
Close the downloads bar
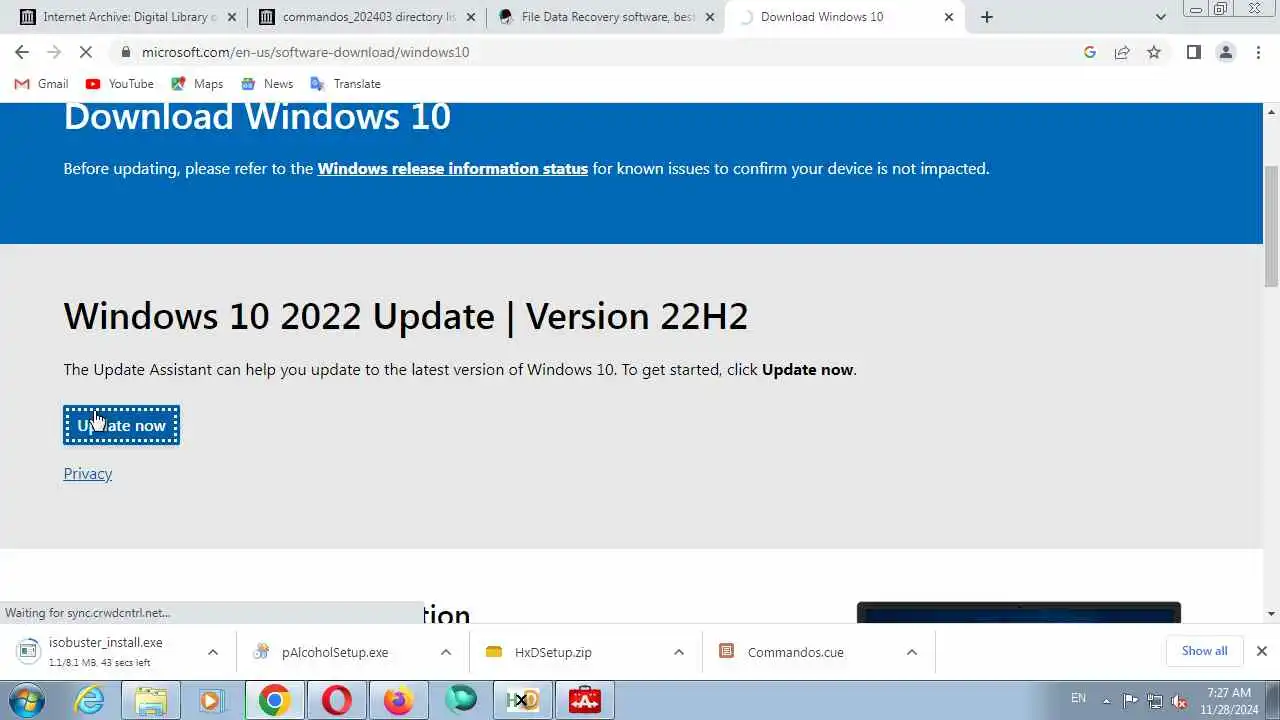pyautogui.click(x=1261, y=651)
